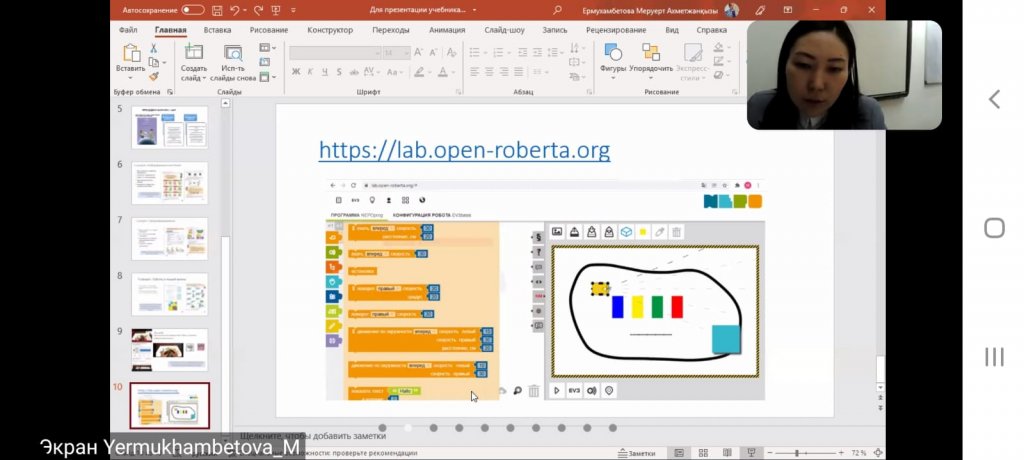
Task: Start slideshow icon in status bar
Action: click(x=751, y=453)
